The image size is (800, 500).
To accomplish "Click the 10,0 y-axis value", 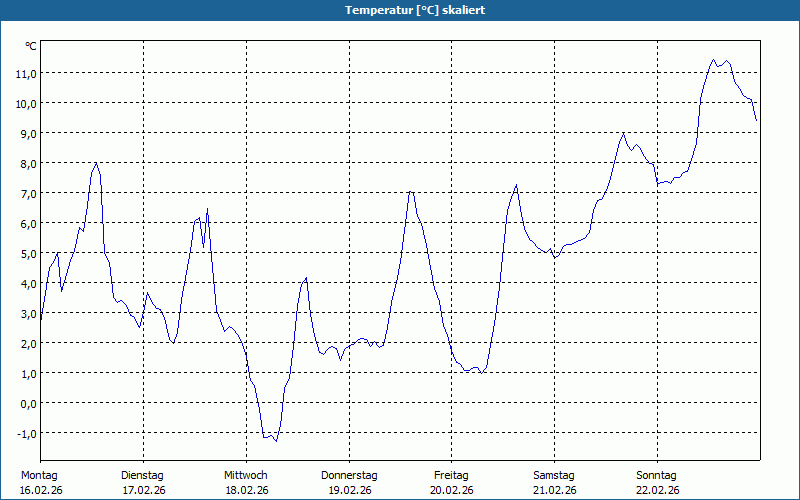I will [26, 104].
